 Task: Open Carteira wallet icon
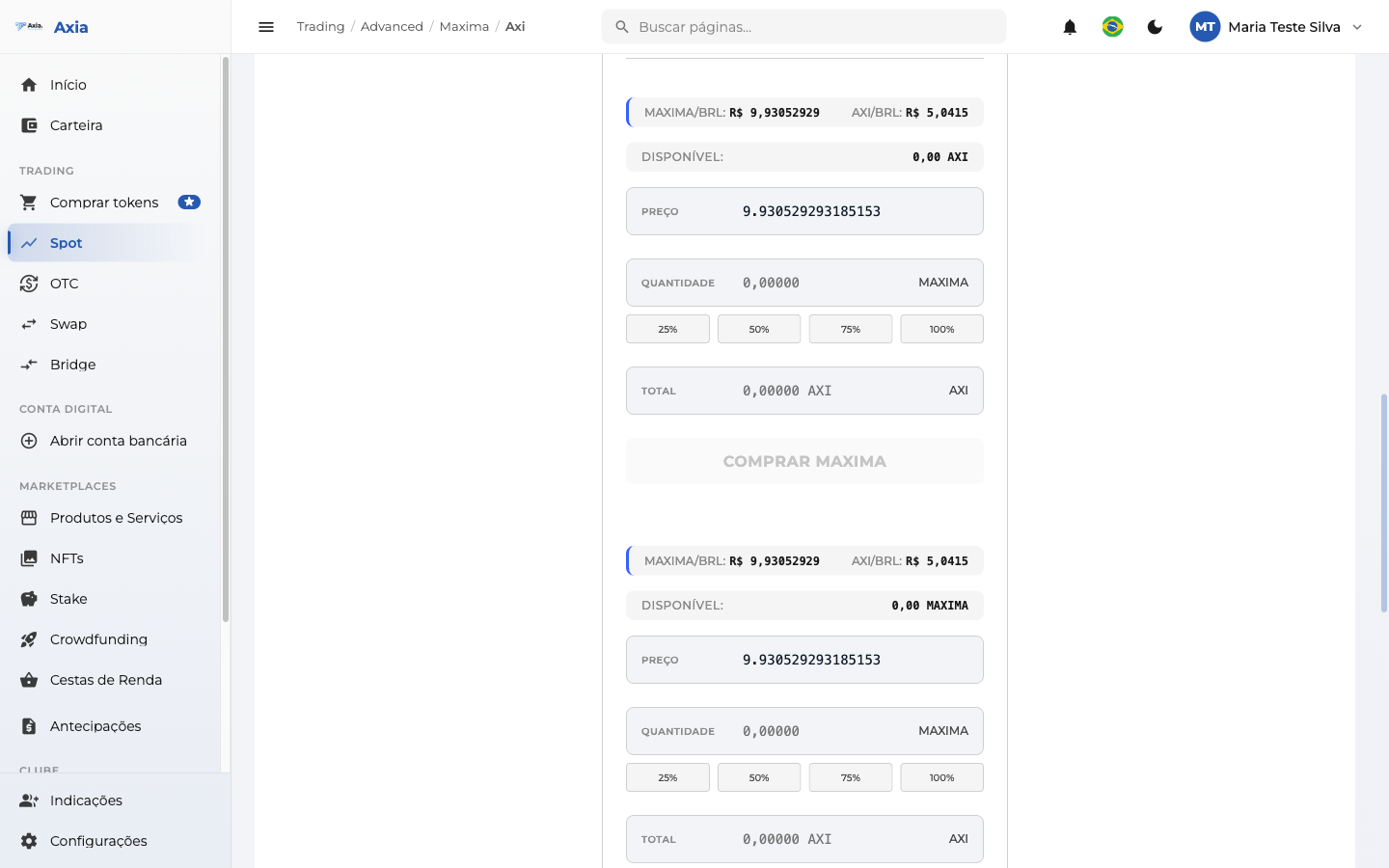(29, 125)
